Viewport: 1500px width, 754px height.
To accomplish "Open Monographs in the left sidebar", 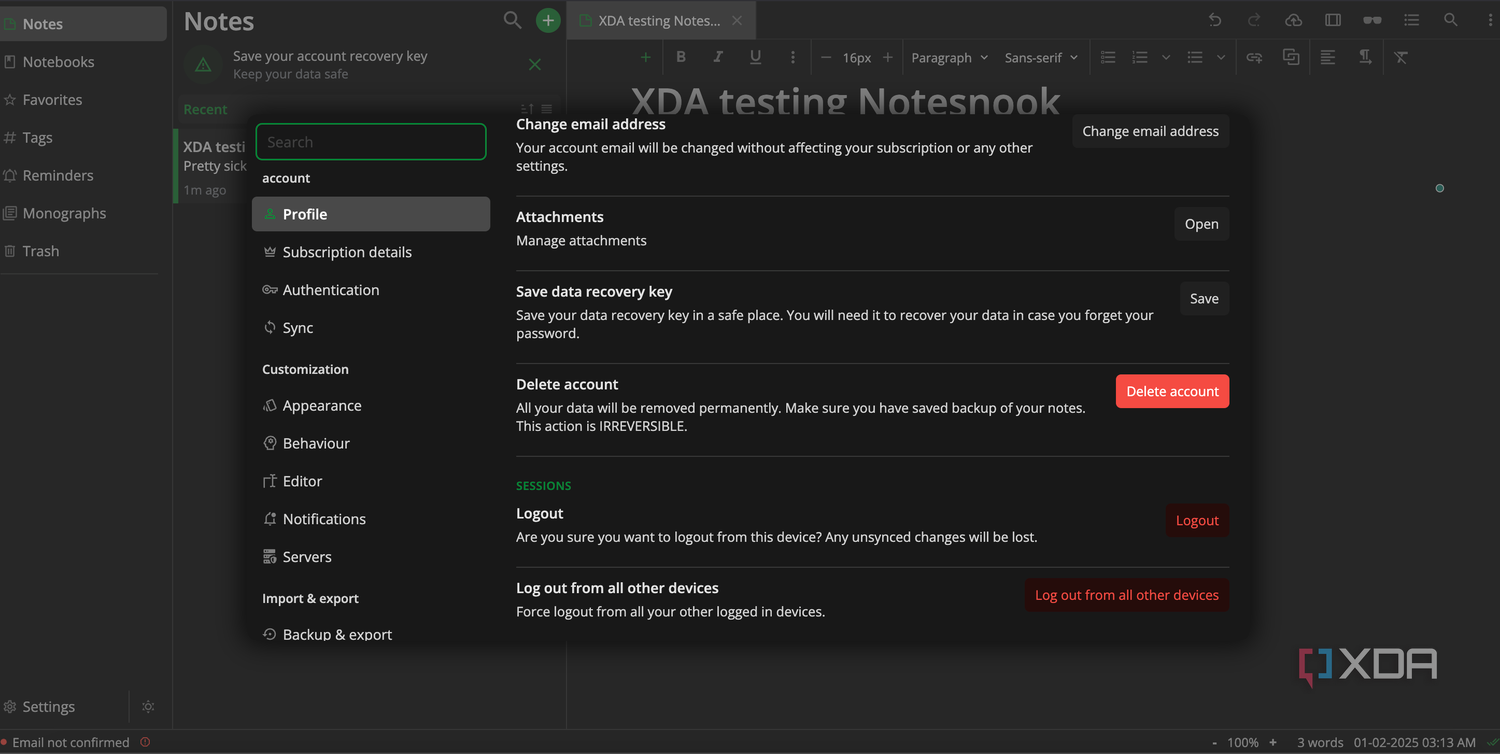I will tap(83, 213).
